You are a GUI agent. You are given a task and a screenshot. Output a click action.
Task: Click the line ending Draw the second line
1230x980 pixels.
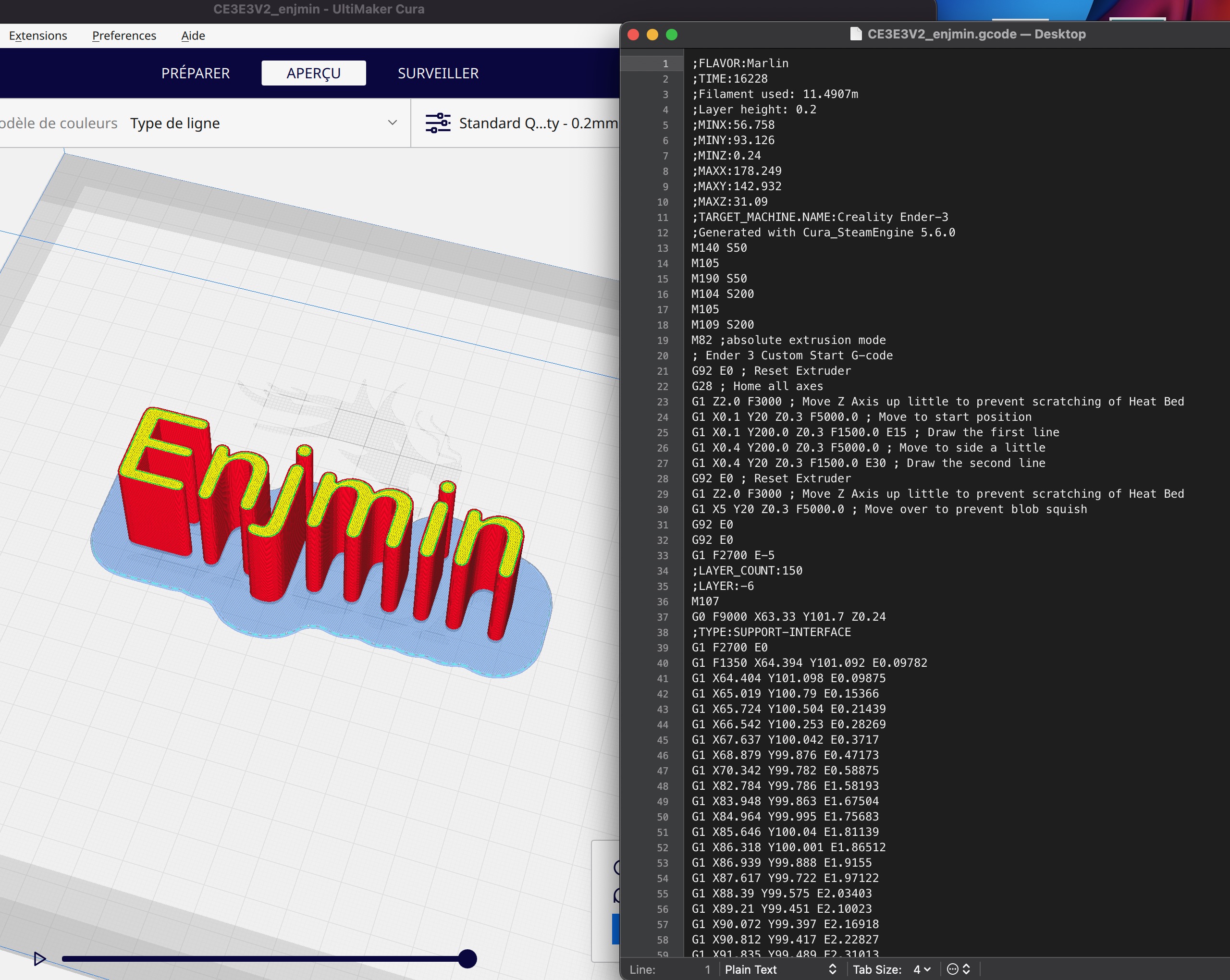[868, 464]
